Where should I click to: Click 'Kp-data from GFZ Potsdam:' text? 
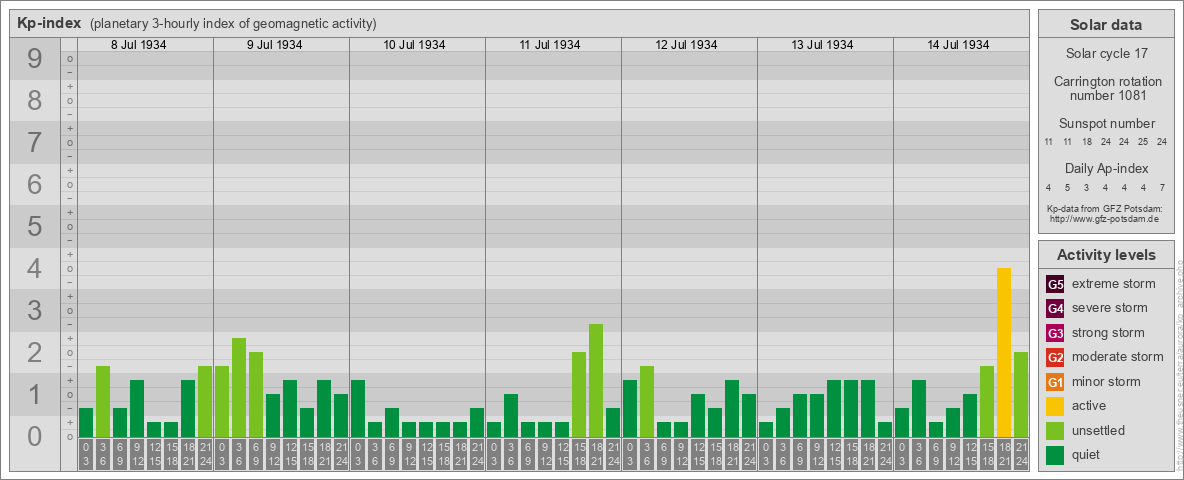pyautogui.click(x=1105, y=208)
